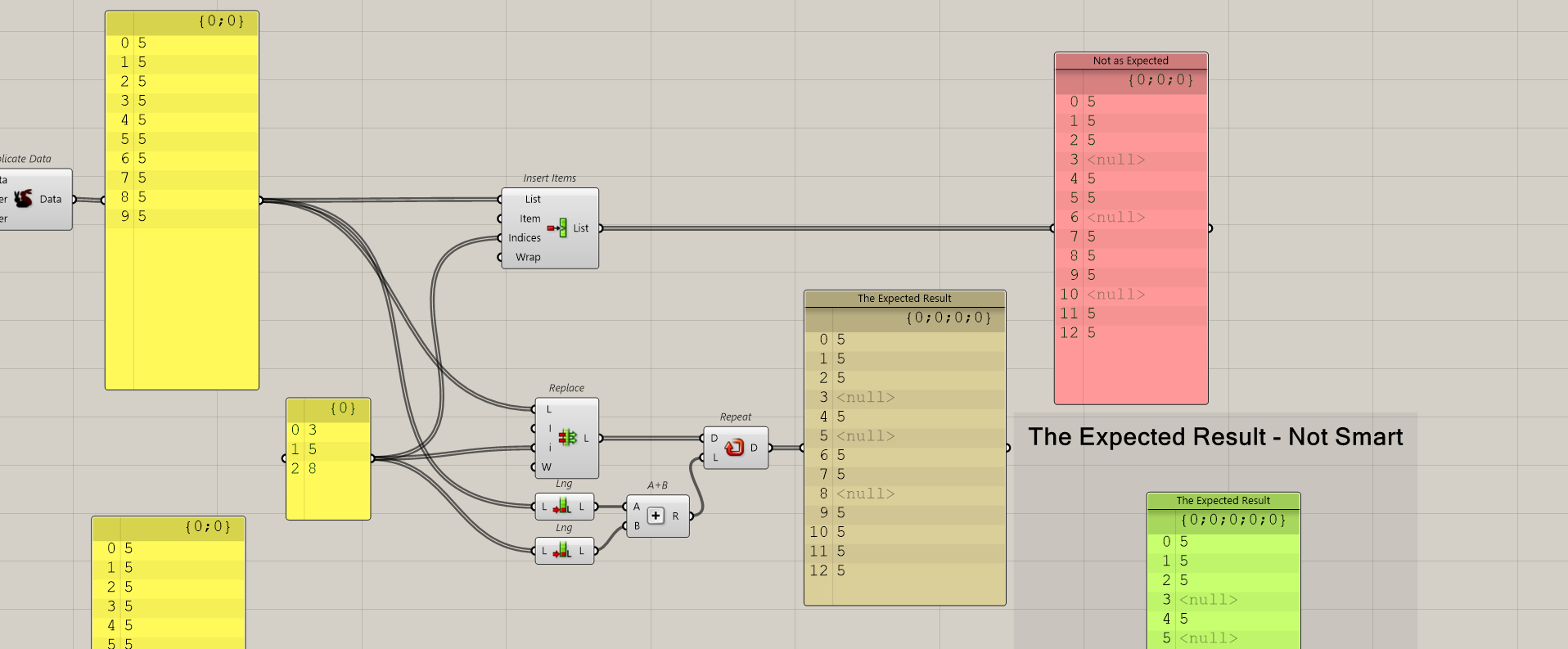Click <null> at index 5 in tan panel
The height and width of the screenshot is (649, 1568).
pyautogui.click(x=865, y=436)
